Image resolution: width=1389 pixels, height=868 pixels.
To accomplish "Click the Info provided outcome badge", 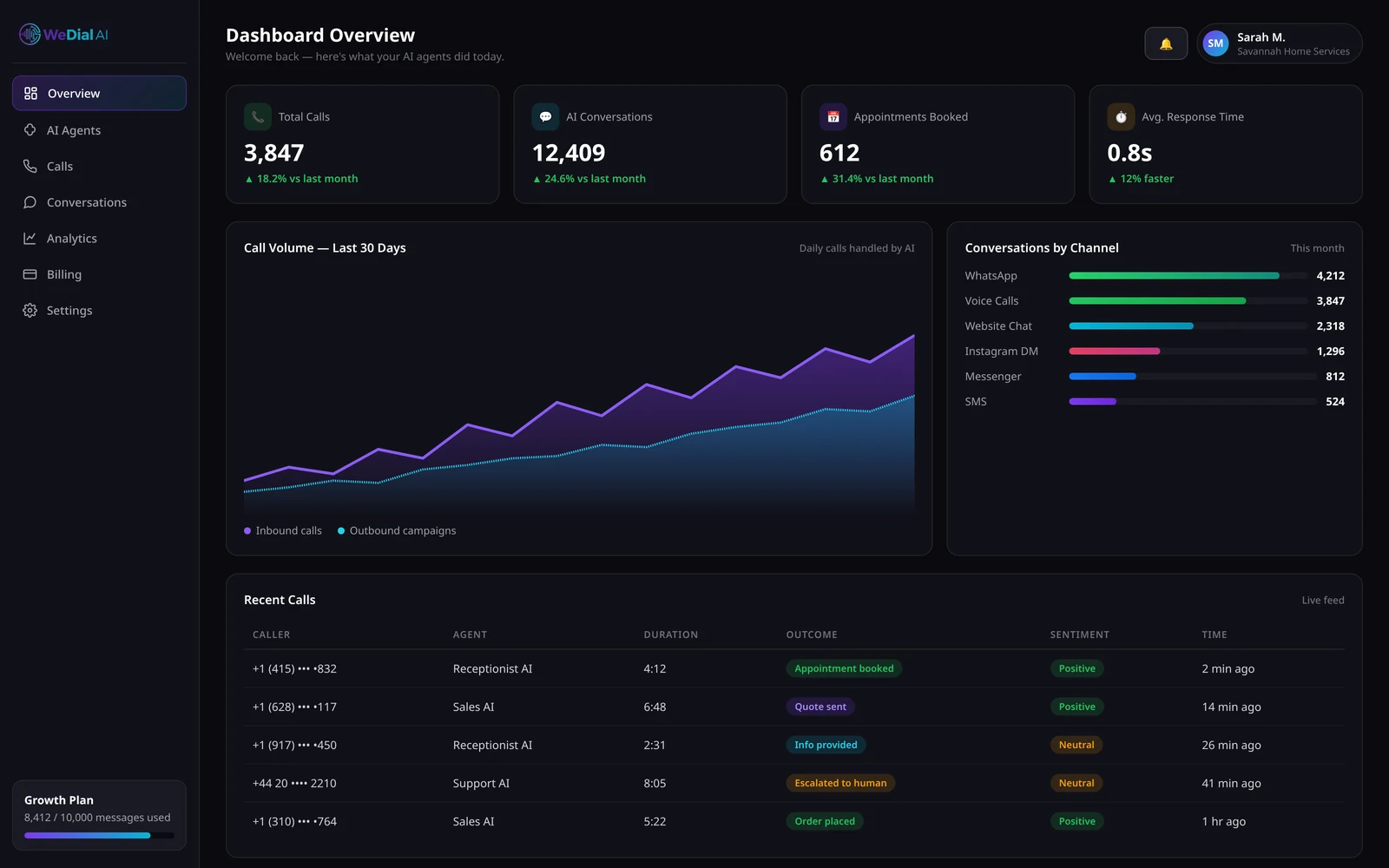I will pos(826,745).
